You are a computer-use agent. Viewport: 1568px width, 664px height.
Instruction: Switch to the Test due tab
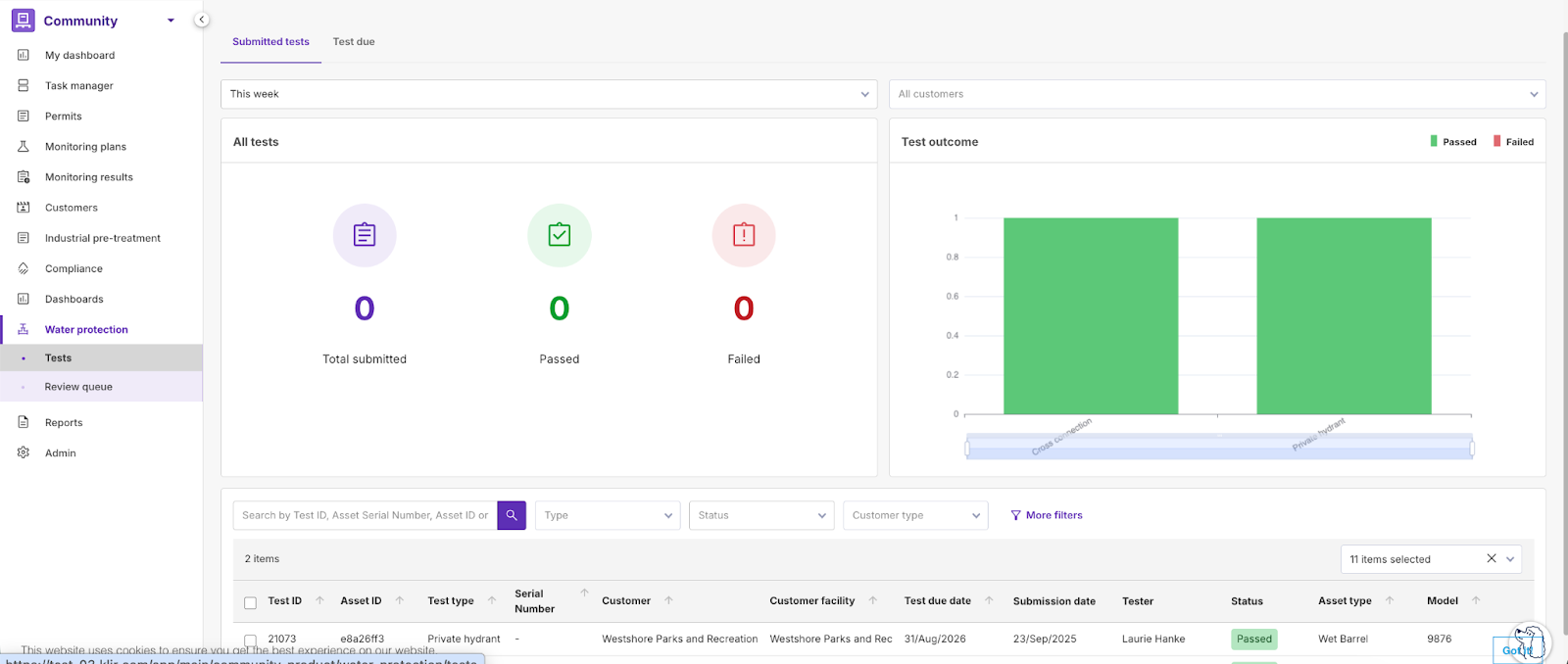point(354,42)
